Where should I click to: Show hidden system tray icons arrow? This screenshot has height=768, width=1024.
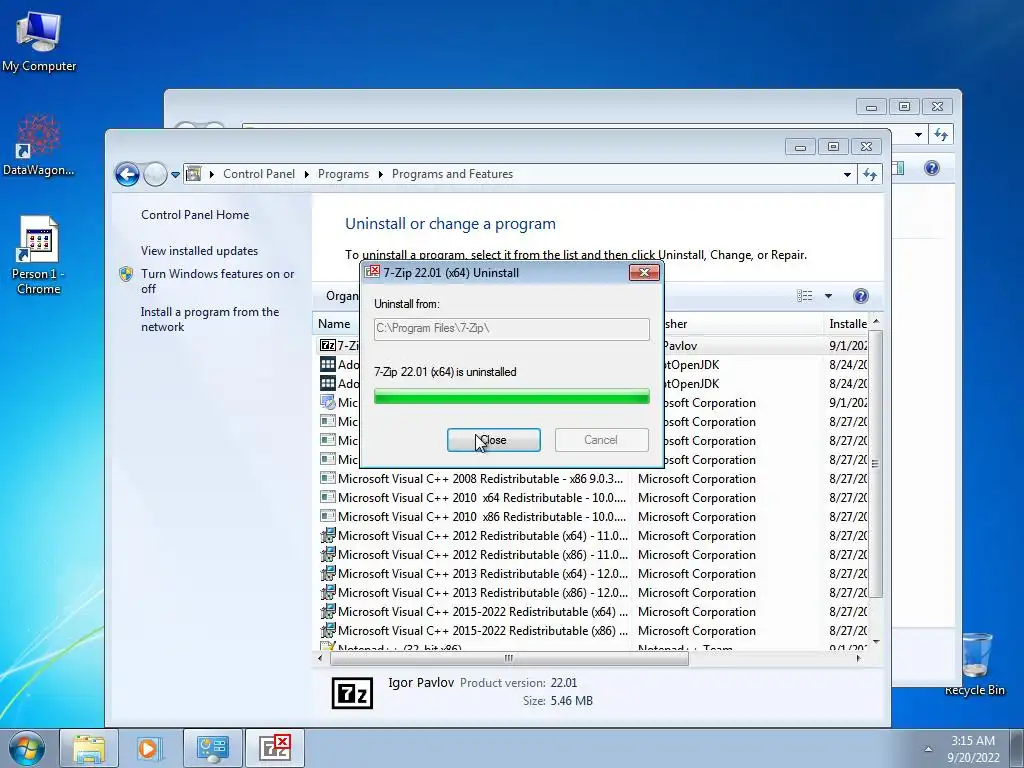coord(928,749)
